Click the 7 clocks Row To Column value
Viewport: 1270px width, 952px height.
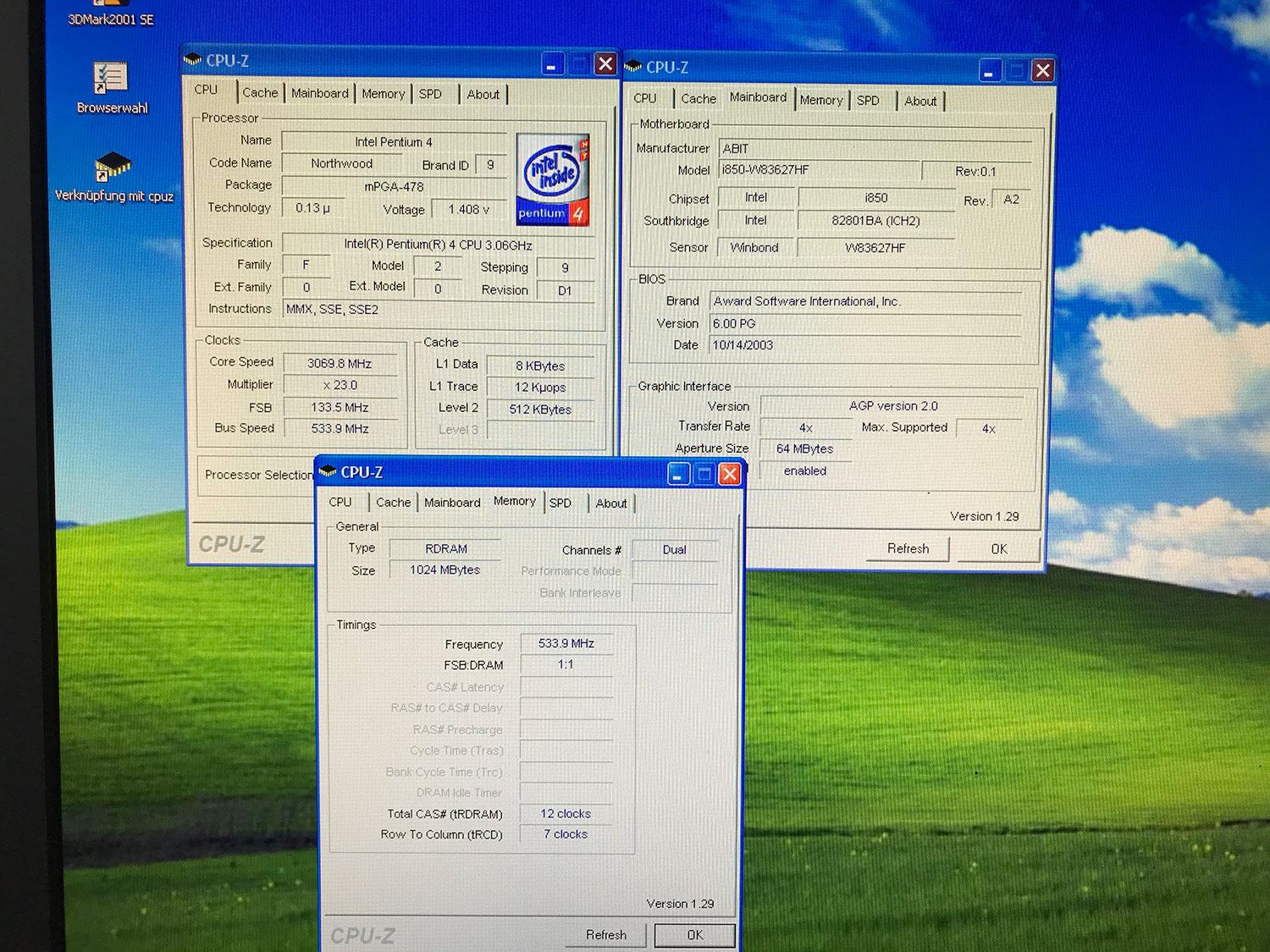click(566, 834)
